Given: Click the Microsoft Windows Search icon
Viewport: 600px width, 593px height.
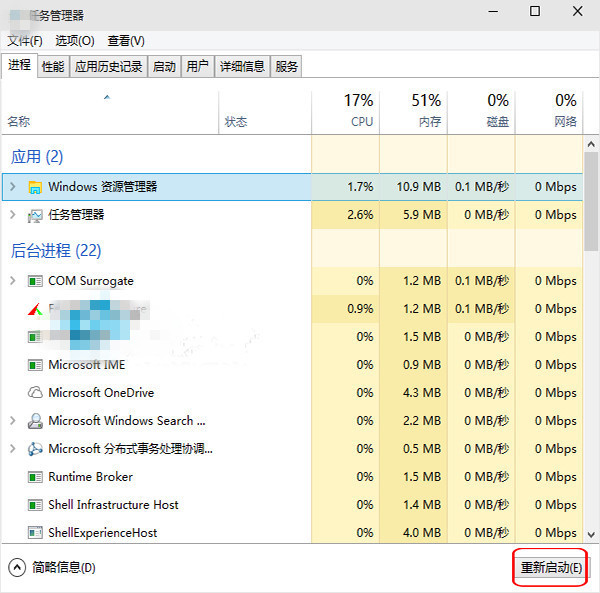Looking at the screenshot, I should [35, 421].
